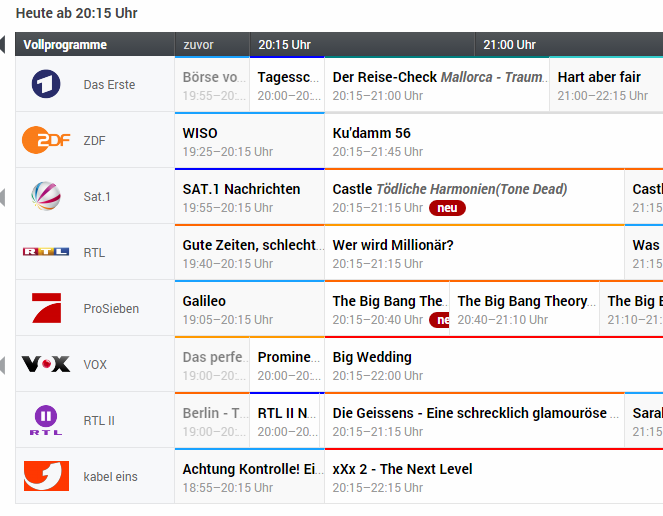Select the Vollprogramme header tab
This screenshot has width=663, height=516.
point(95,44)
